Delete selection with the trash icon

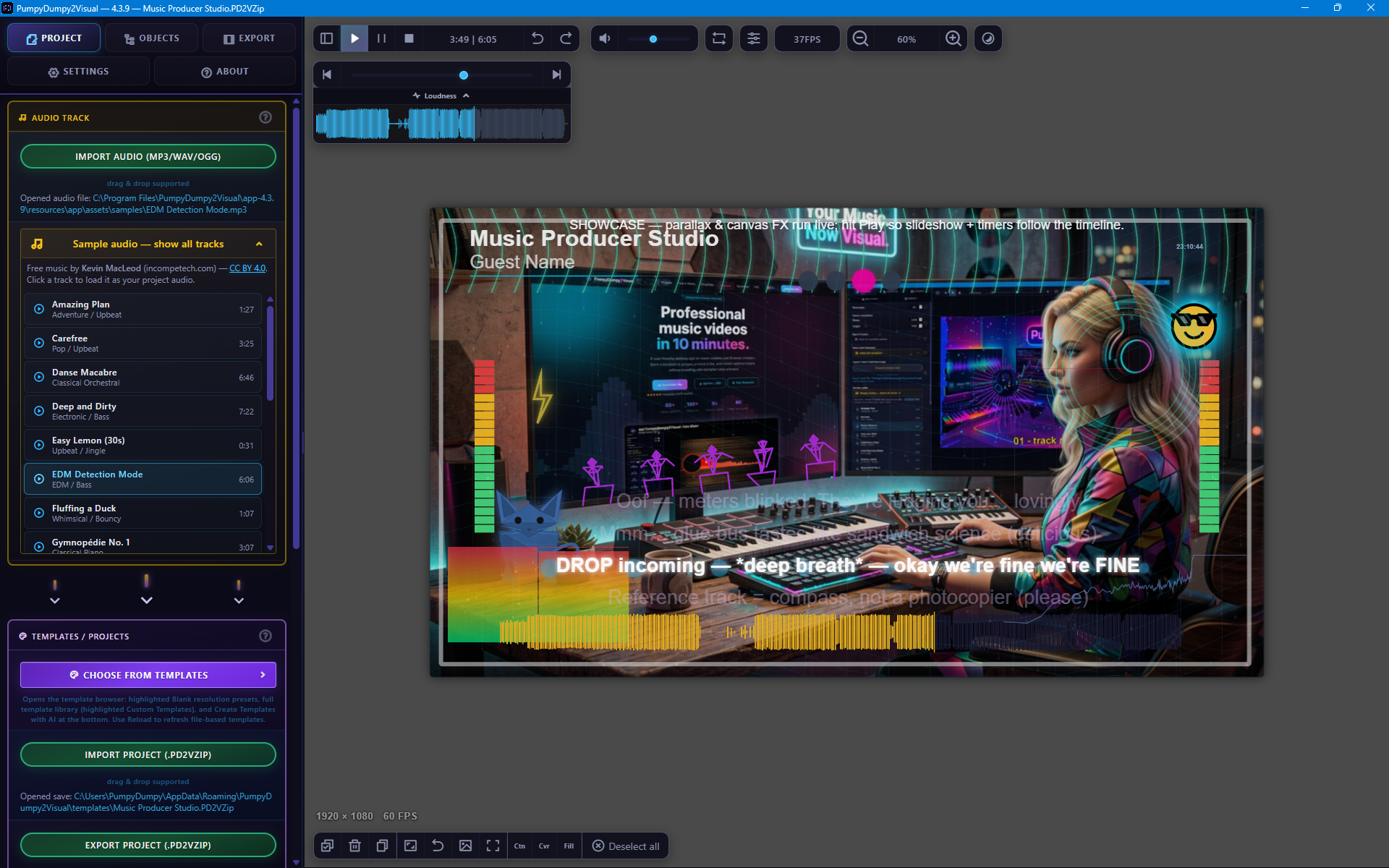click(354, 846)
